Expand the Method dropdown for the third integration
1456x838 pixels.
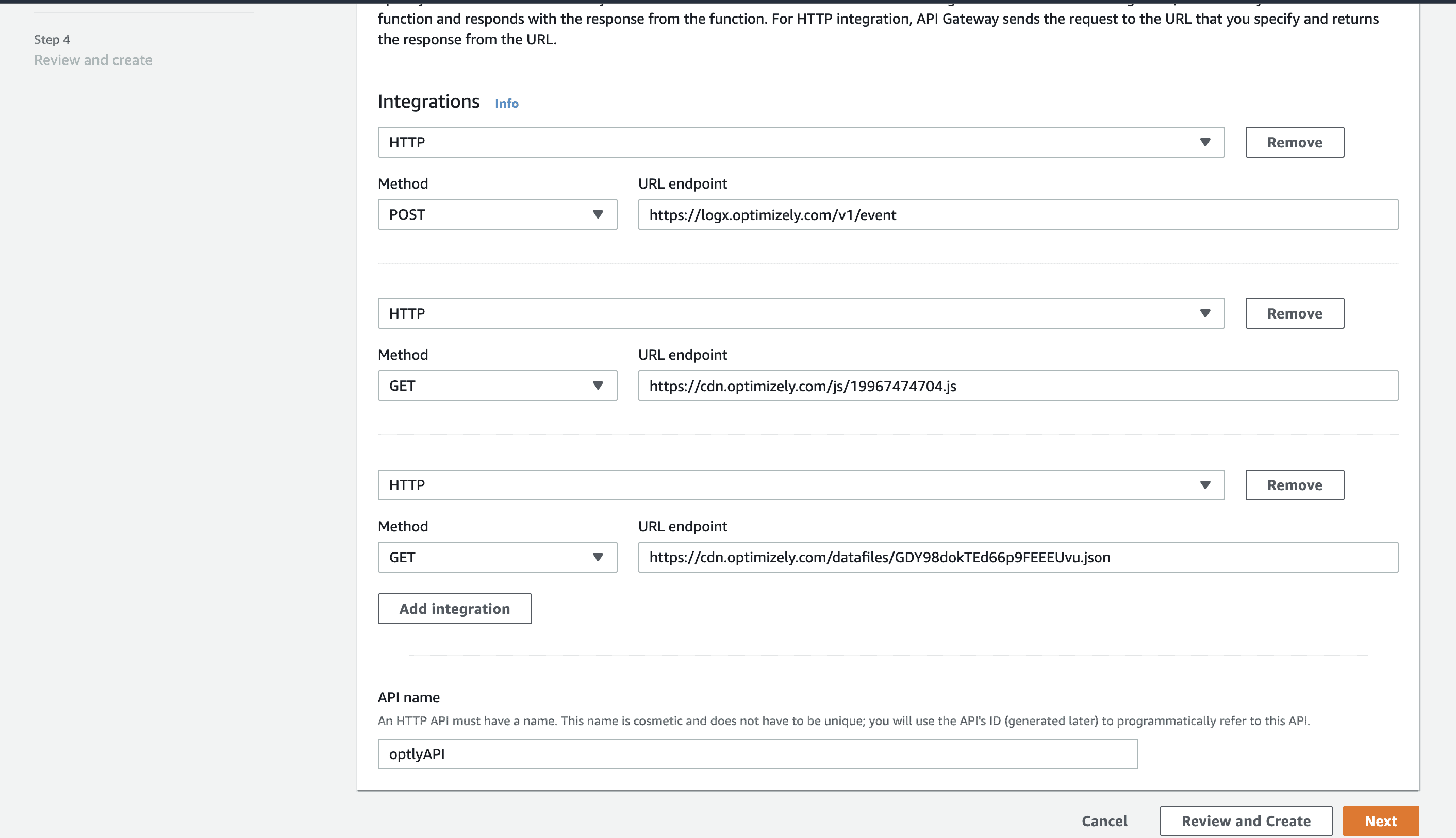(x=497, y=557)
